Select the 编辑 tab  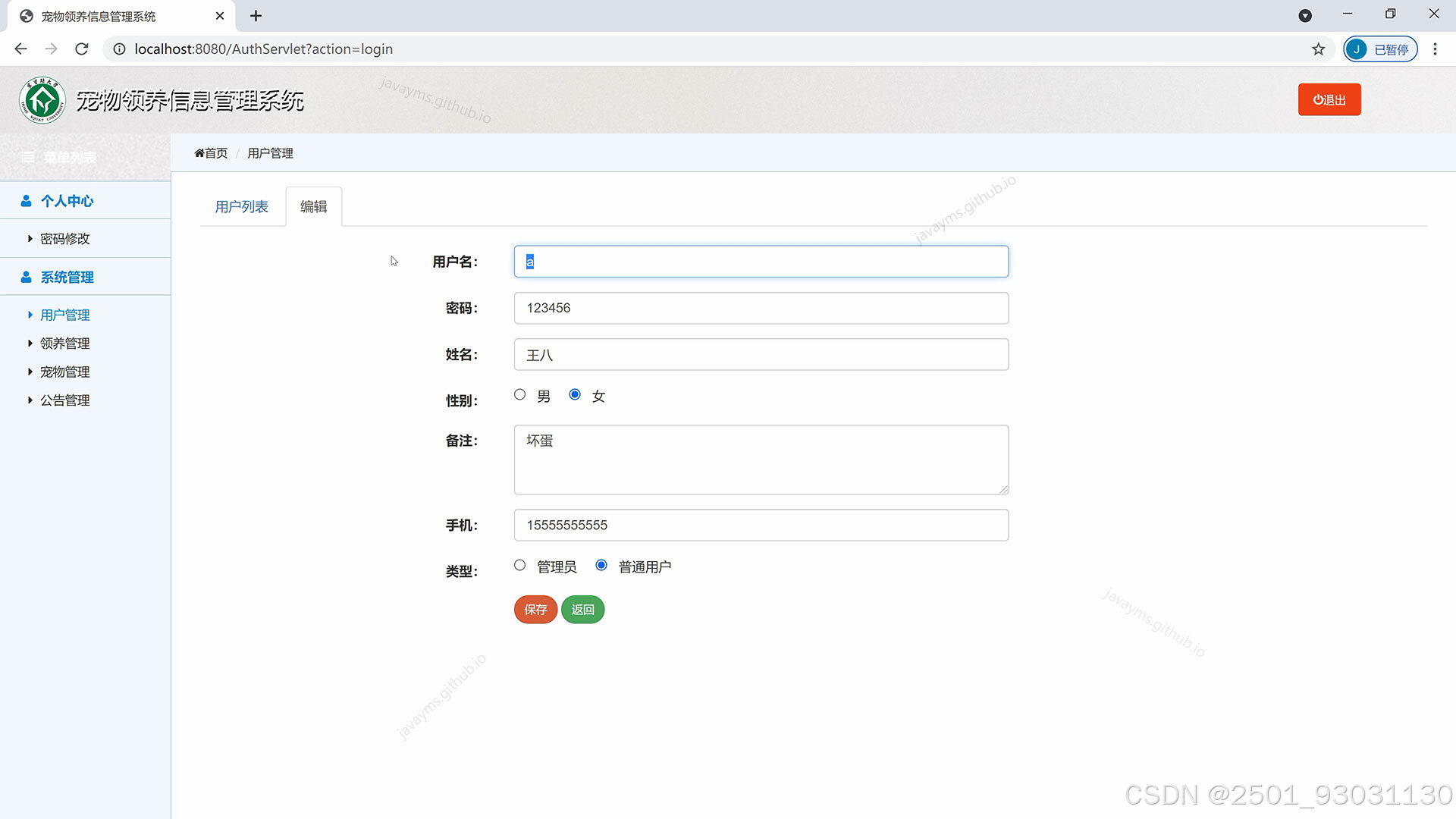click(314, 206)
